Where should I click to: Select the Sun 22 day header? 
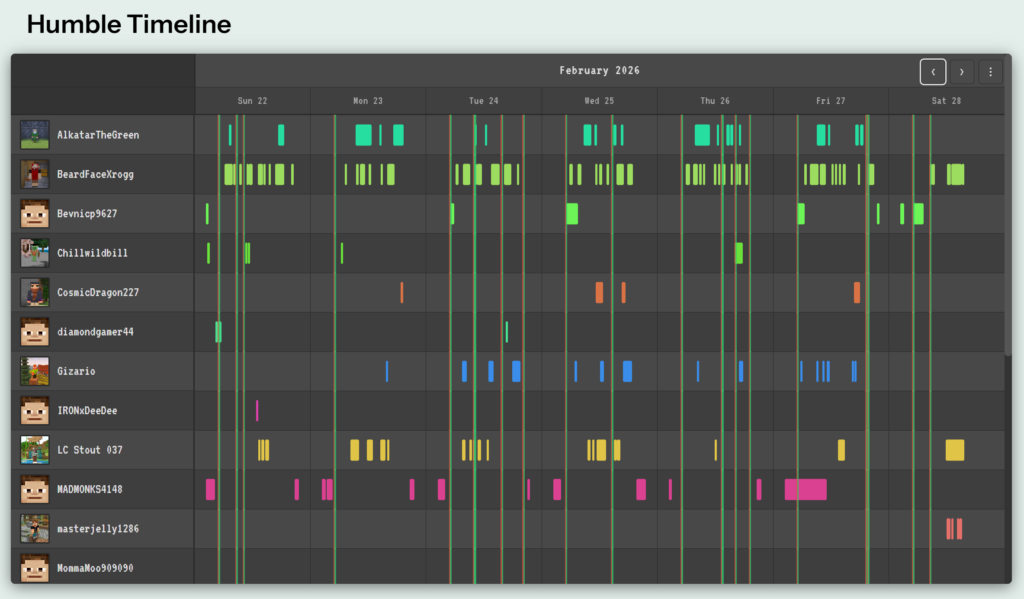(x=252, y=101)
